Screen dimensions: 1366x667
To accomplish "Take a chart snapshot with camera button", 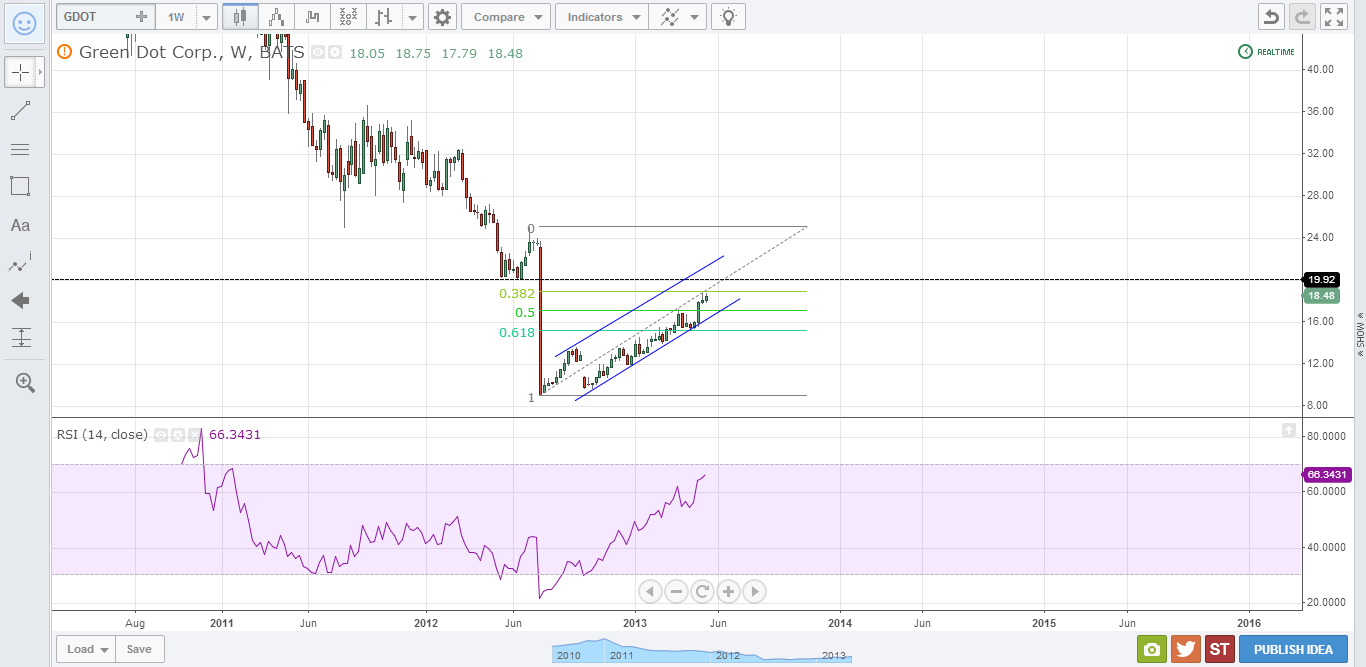I will point(1152,649).
